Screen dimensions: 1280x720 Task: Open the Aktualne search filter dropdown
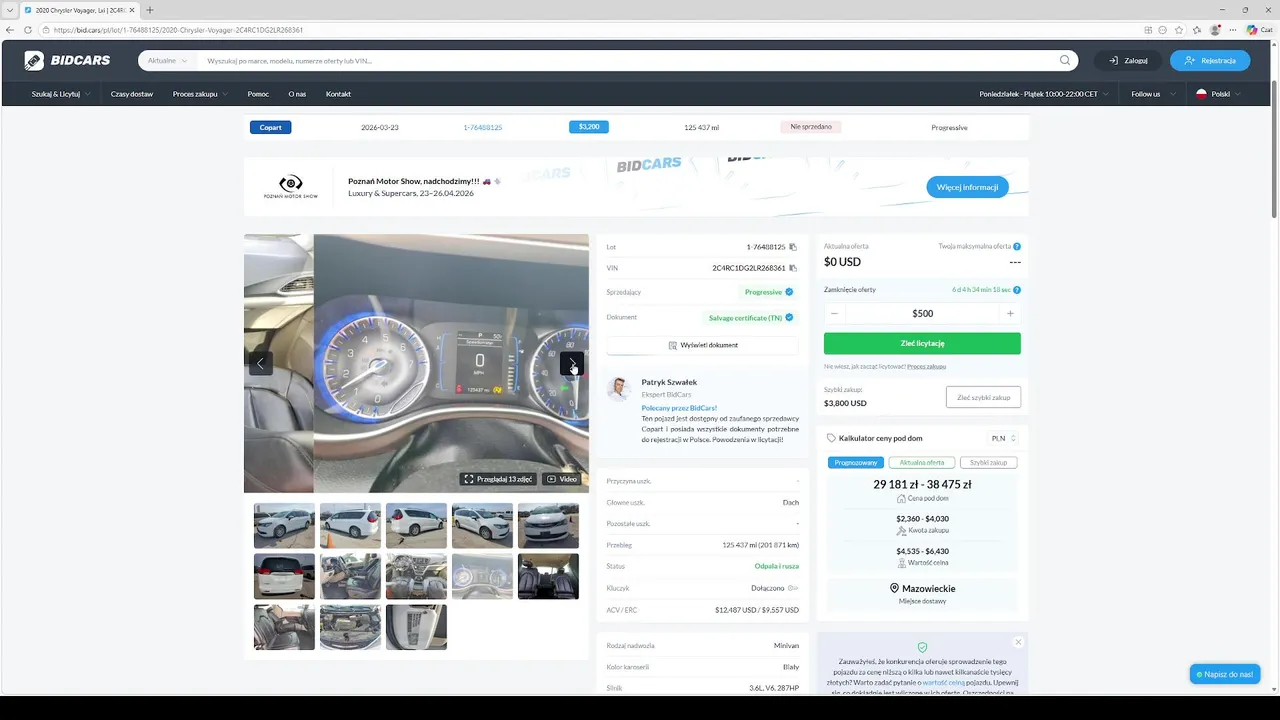click(167, 61)
